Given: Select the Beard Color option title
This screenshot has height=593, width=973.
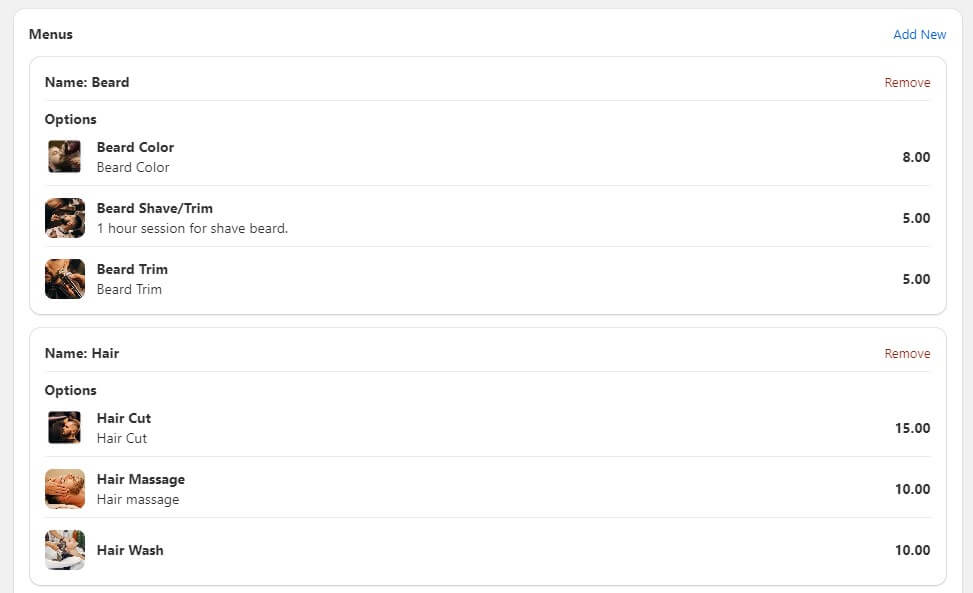Looking at the screenshot, I should click(x=135, y=147).
